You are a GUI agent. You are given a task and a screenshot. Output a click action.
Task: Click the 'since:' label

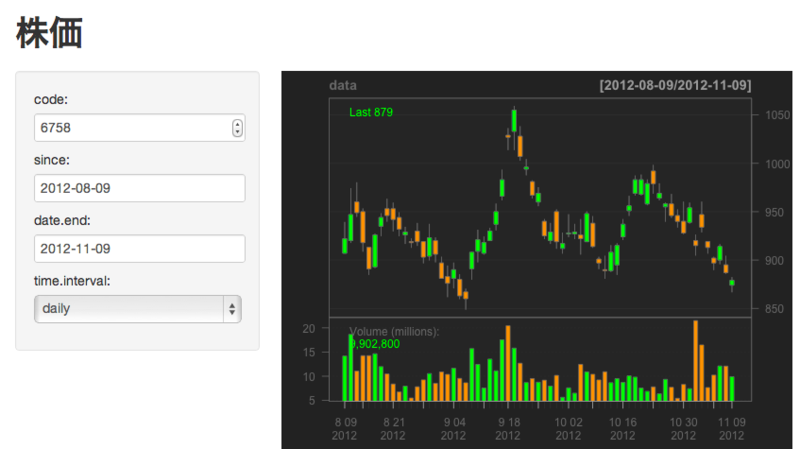tap(52, 160)
